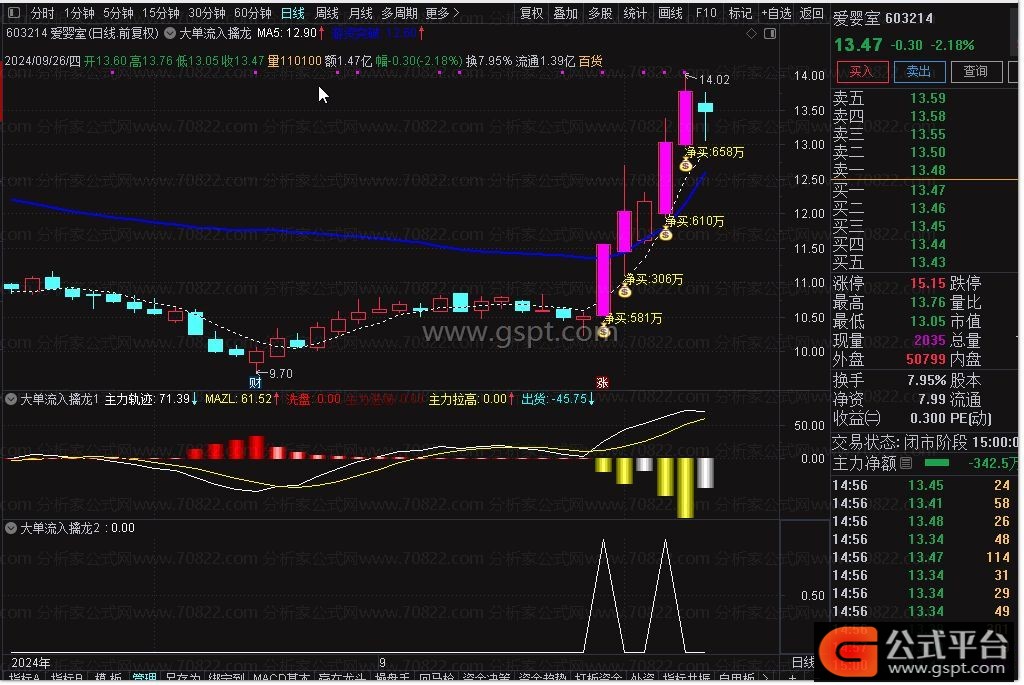Click the red 买入 buy button
This screenshot has width=1024, height=685.
click(x=862, y=72)
